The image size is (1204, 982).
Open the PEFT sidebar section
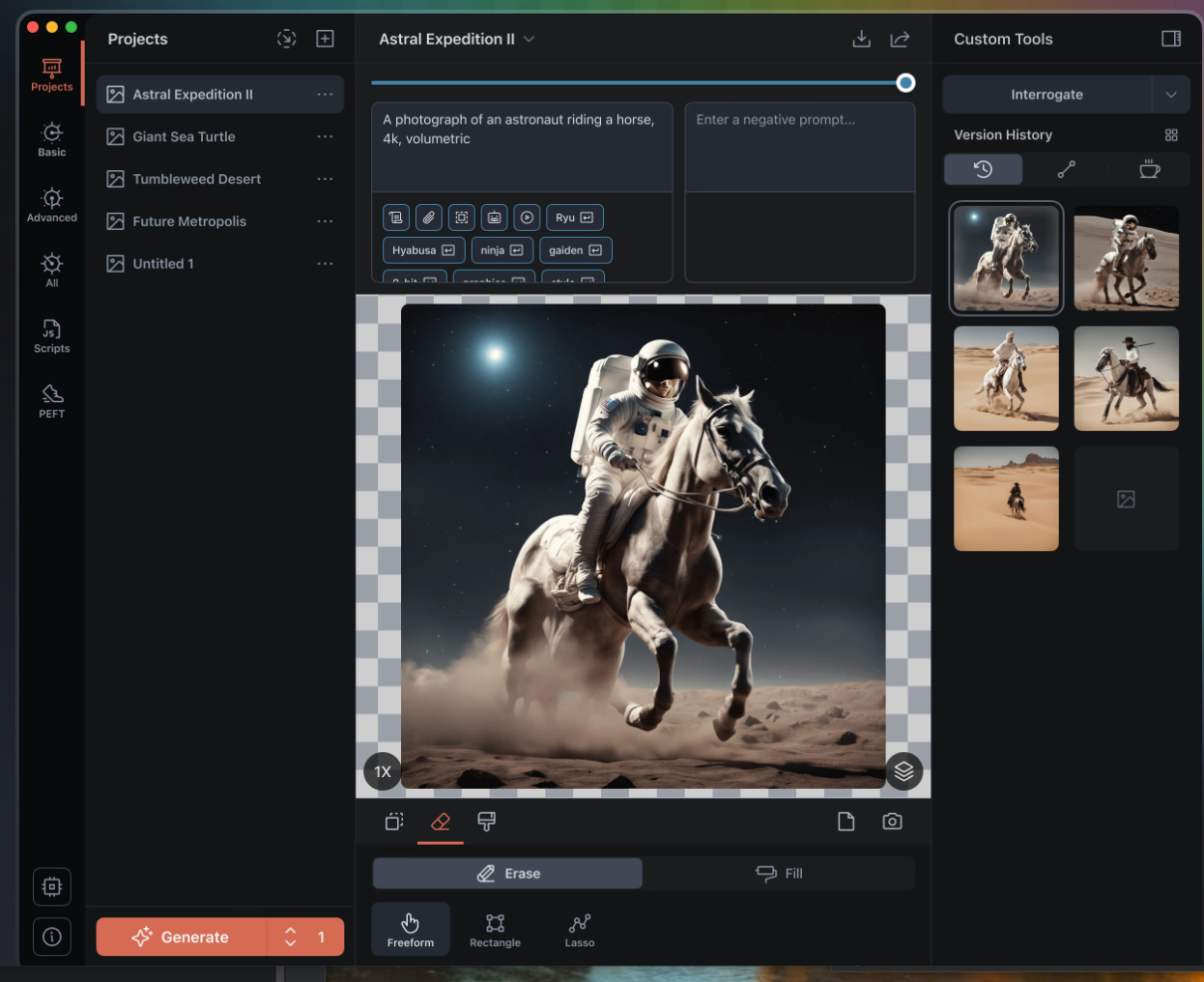point(52,400)
